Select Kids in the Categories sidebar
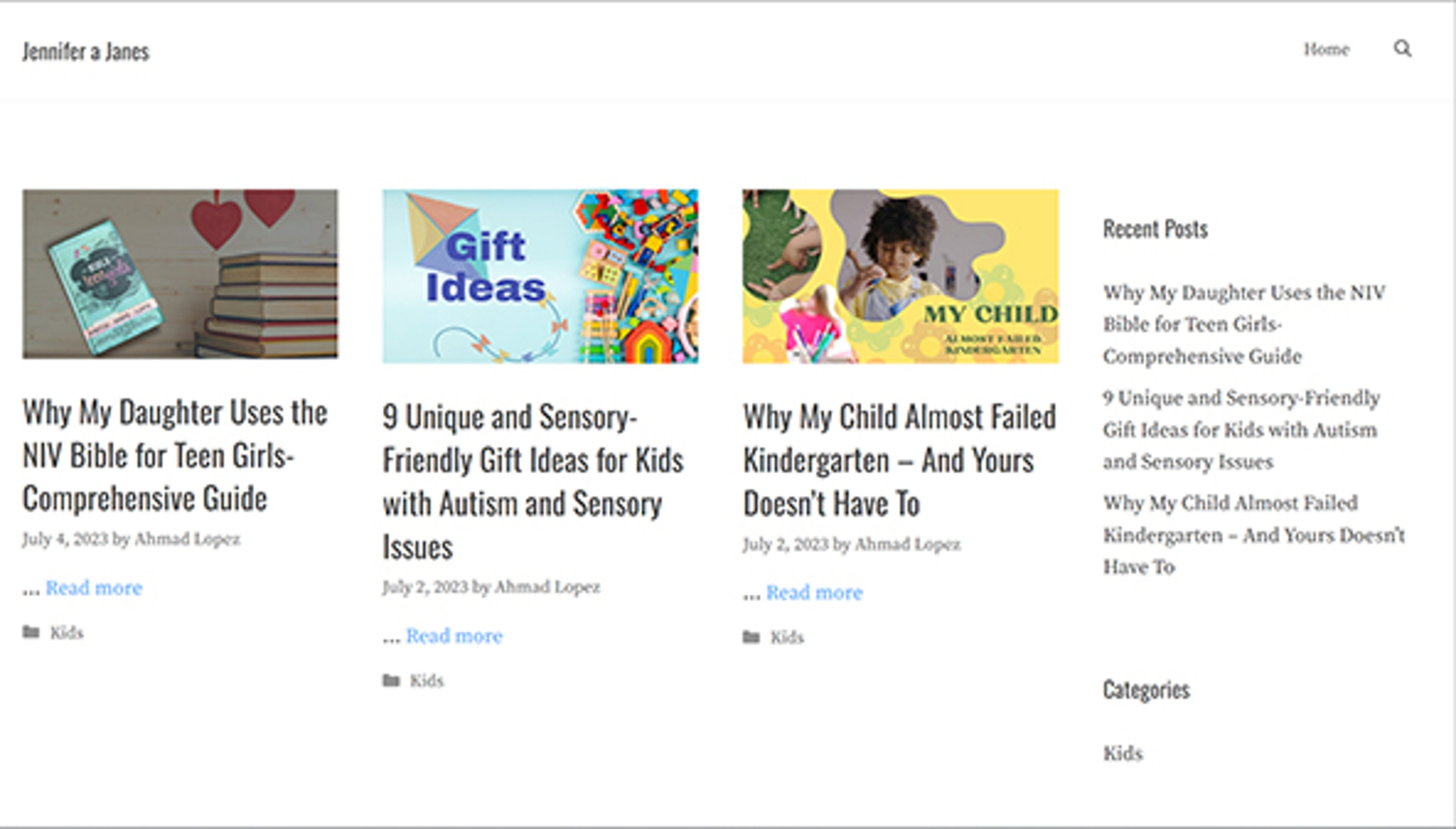 (x=1122, y=753)
